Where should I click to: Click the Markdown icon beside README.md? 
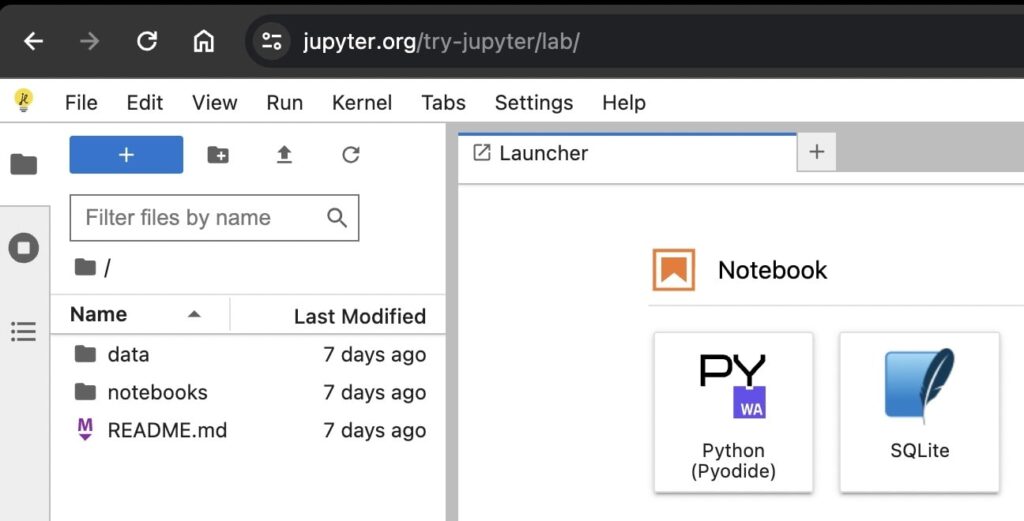click(x=86, y=430)
